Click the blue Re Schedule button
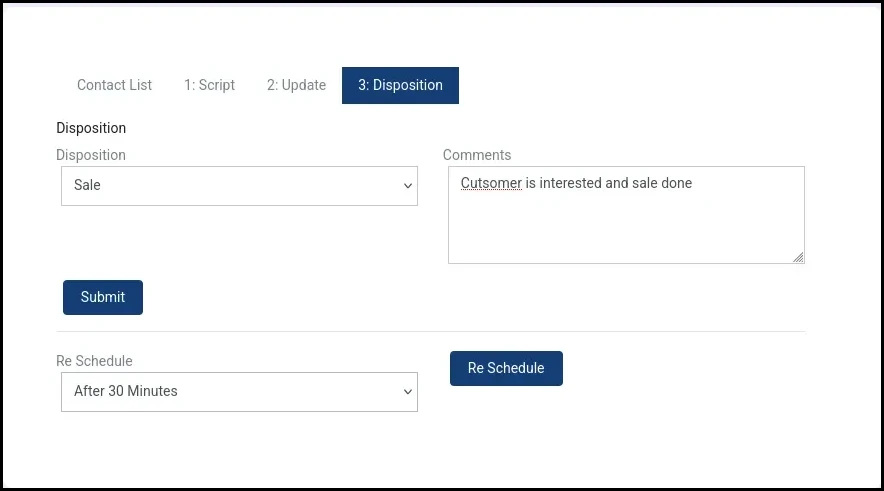This screenshot has width=884, height=491. coord(506,368)
